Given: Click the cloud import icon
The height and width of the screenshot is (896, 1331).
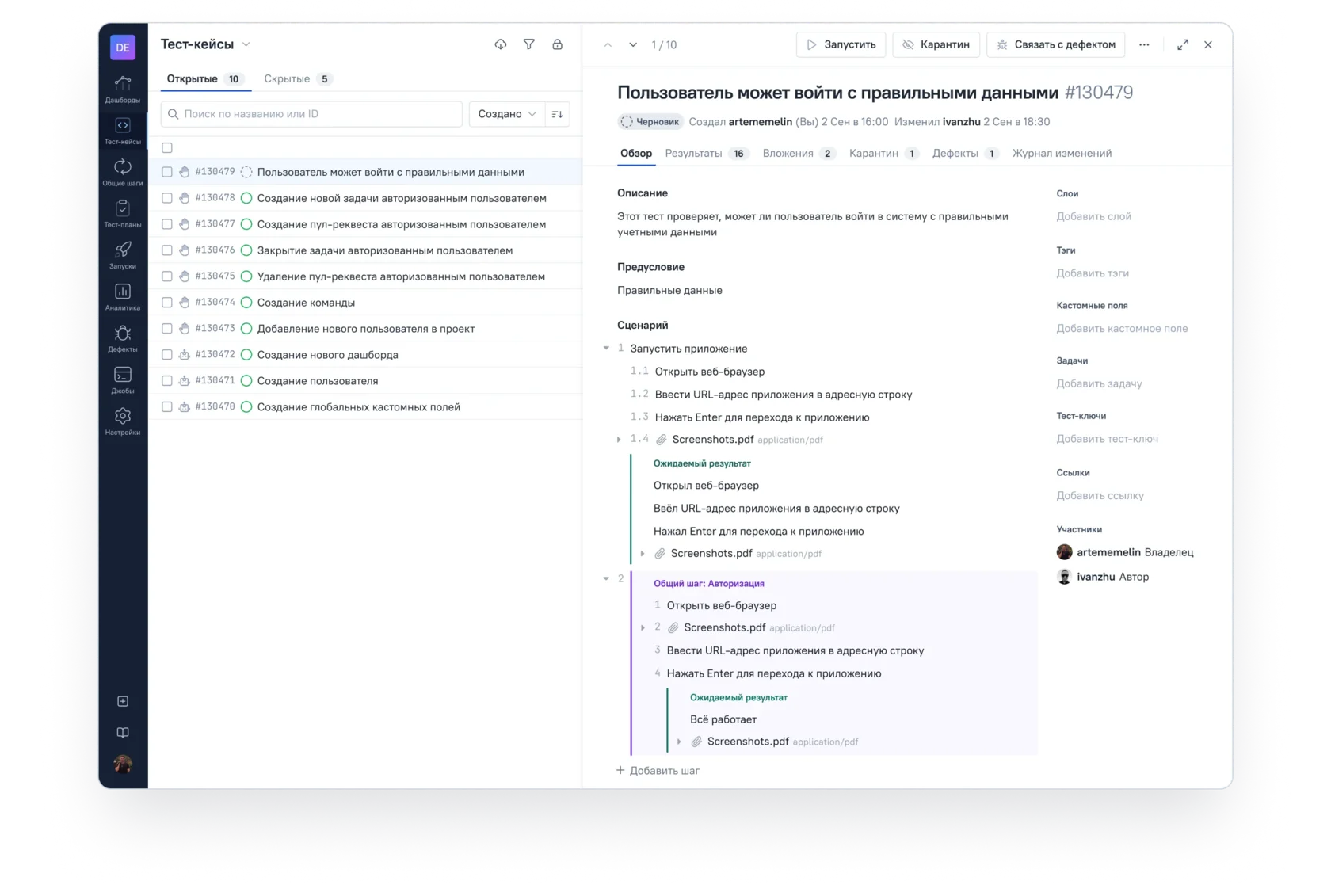Looking at the screenshot, I should click(501, 44).
